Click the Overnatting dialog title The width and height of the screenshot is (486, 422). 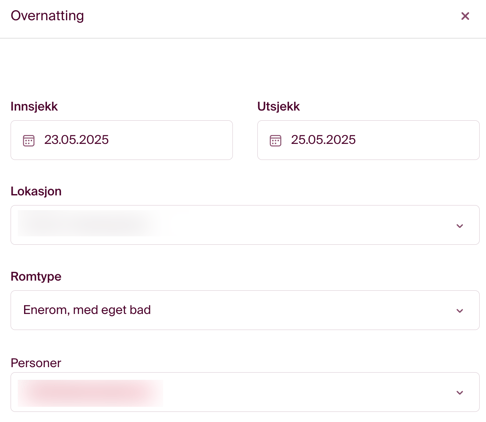click(x=47, y=16)
